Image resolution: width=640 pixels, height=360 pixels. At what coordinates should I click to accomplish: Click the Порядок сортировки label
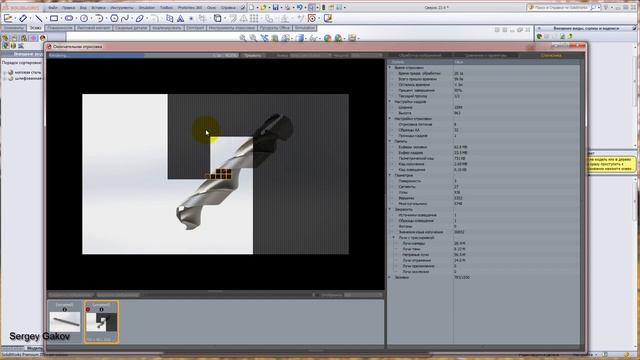coord(22,63)
